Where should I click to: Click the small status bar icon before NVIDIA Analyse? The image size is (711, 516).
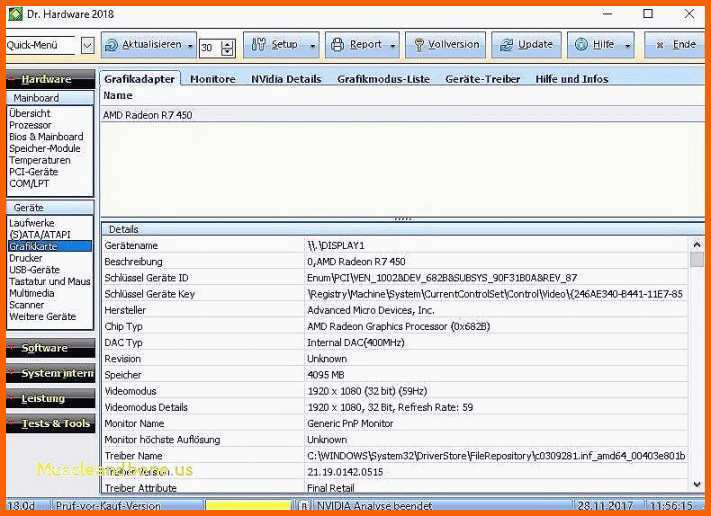[305, 506]
